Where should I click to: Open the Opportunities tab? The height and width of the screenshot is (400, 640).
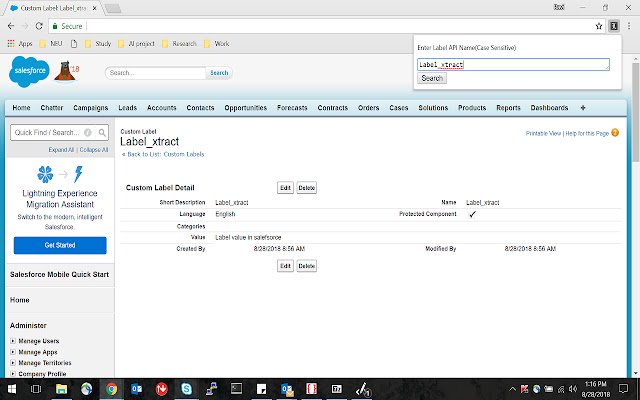click(x=246, y=108)
